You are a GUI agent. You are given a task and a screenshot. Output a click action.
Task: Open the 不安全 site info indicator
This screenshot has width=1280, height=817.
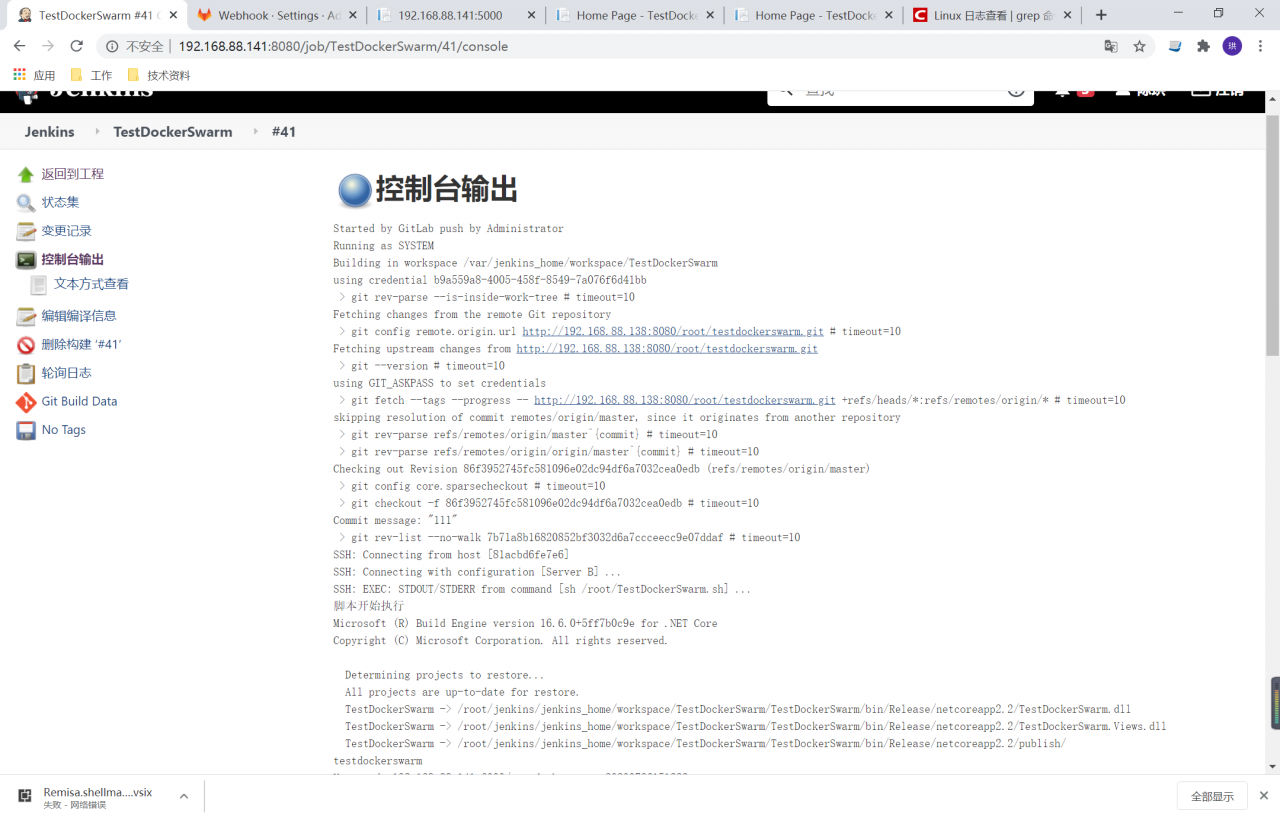pos(137,46)
